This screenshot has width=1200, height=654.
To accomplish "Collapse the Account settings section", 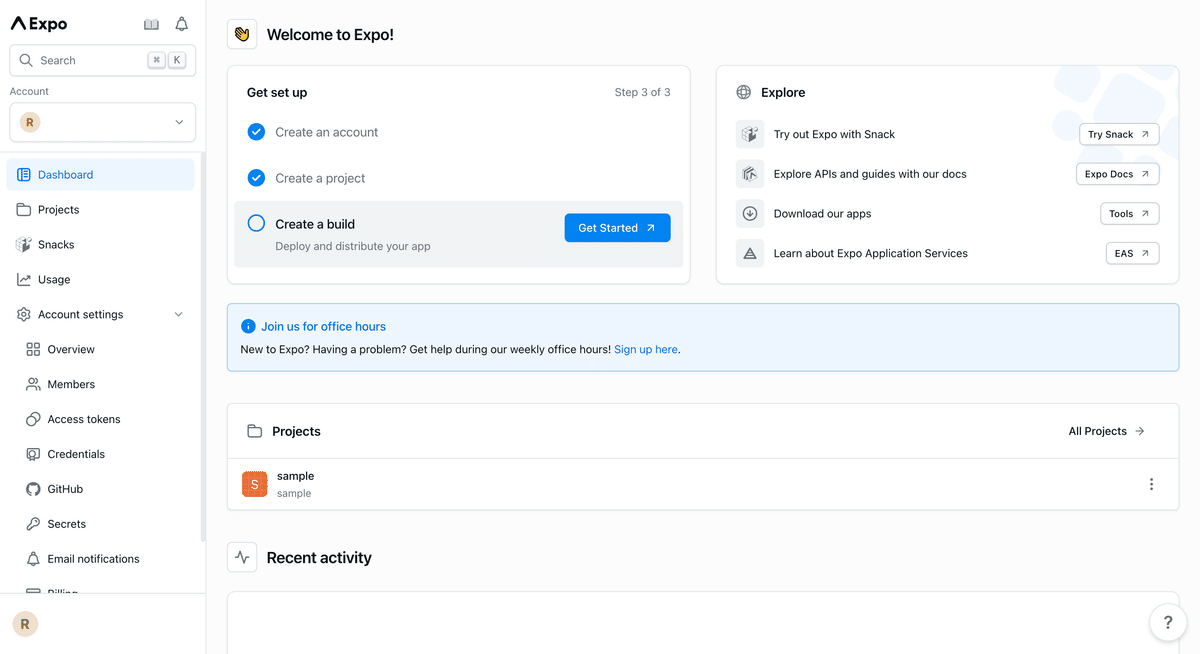I will coord(179,314).
